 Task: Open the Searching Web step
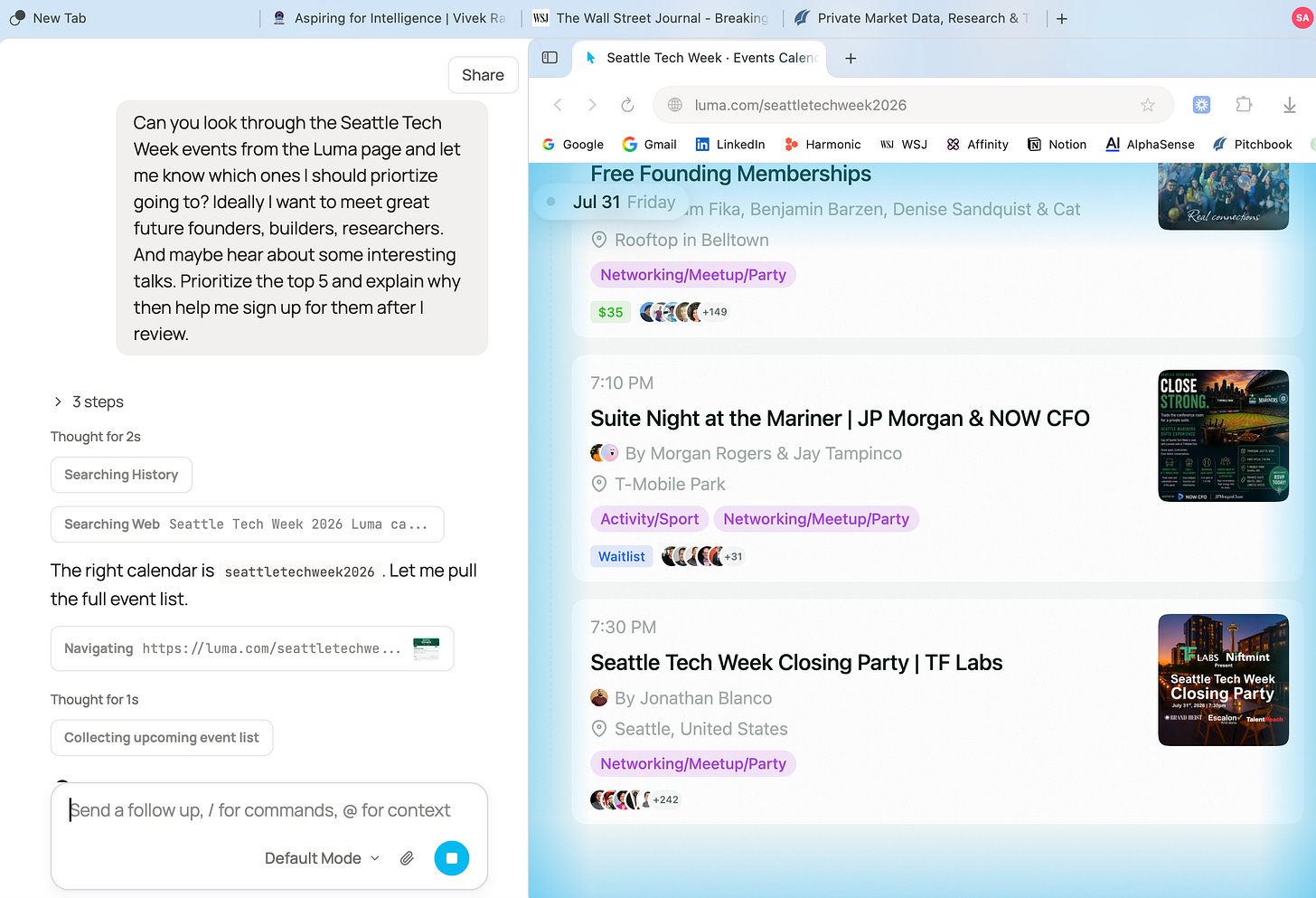[247, 525]
